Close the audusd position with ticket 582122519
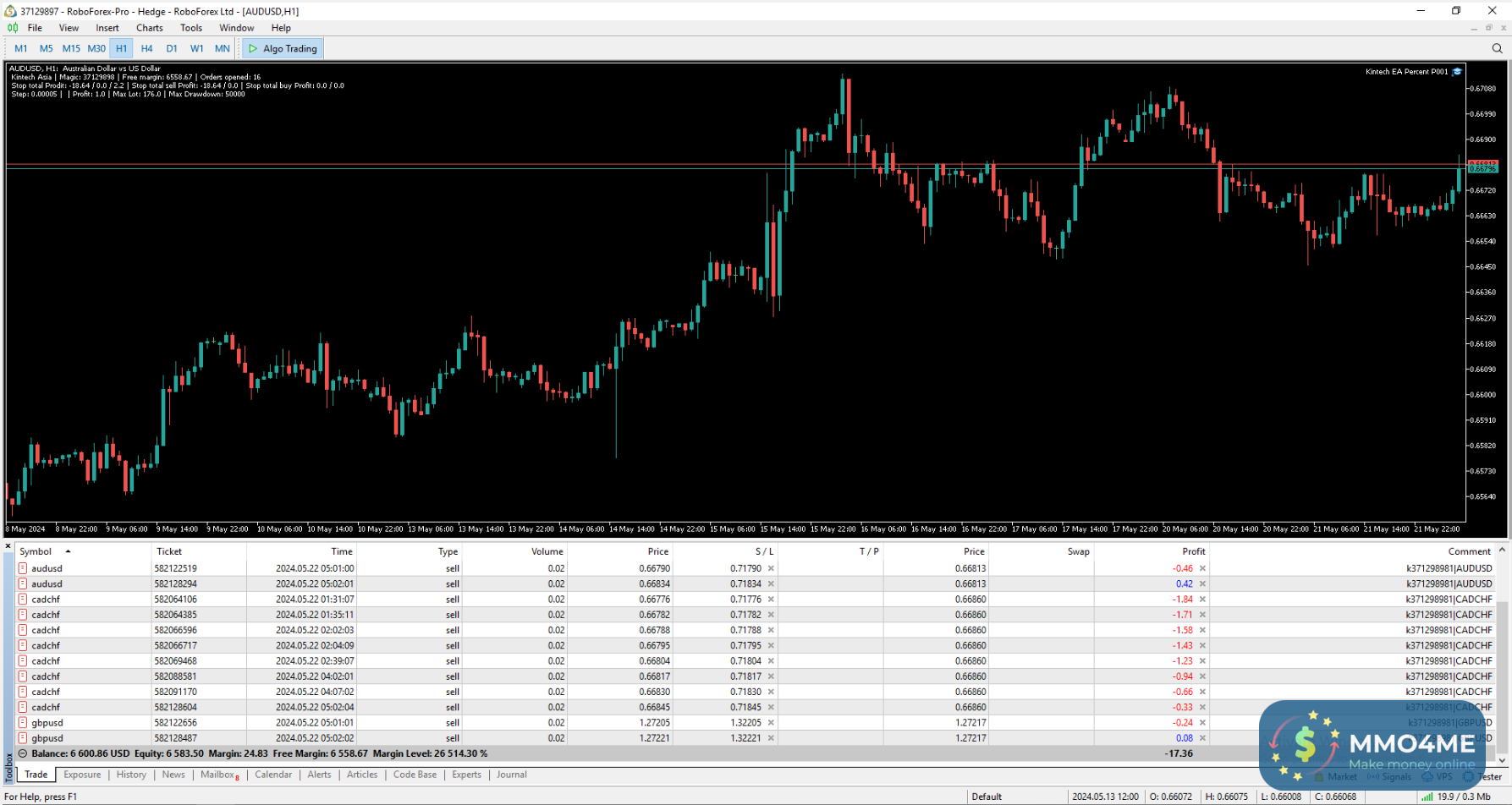This screenshot has width=1512, height=805. coord(1202,568)
